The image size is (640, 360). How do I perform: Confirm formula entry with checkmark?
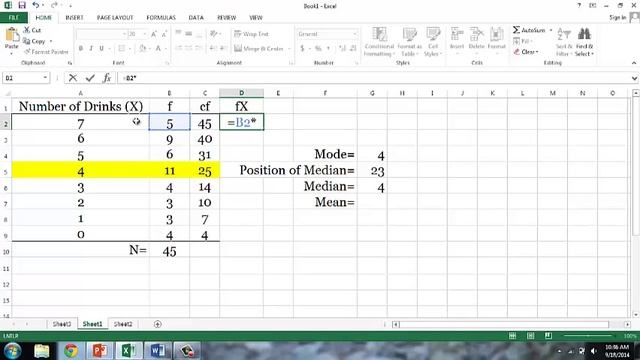[90, 78]
